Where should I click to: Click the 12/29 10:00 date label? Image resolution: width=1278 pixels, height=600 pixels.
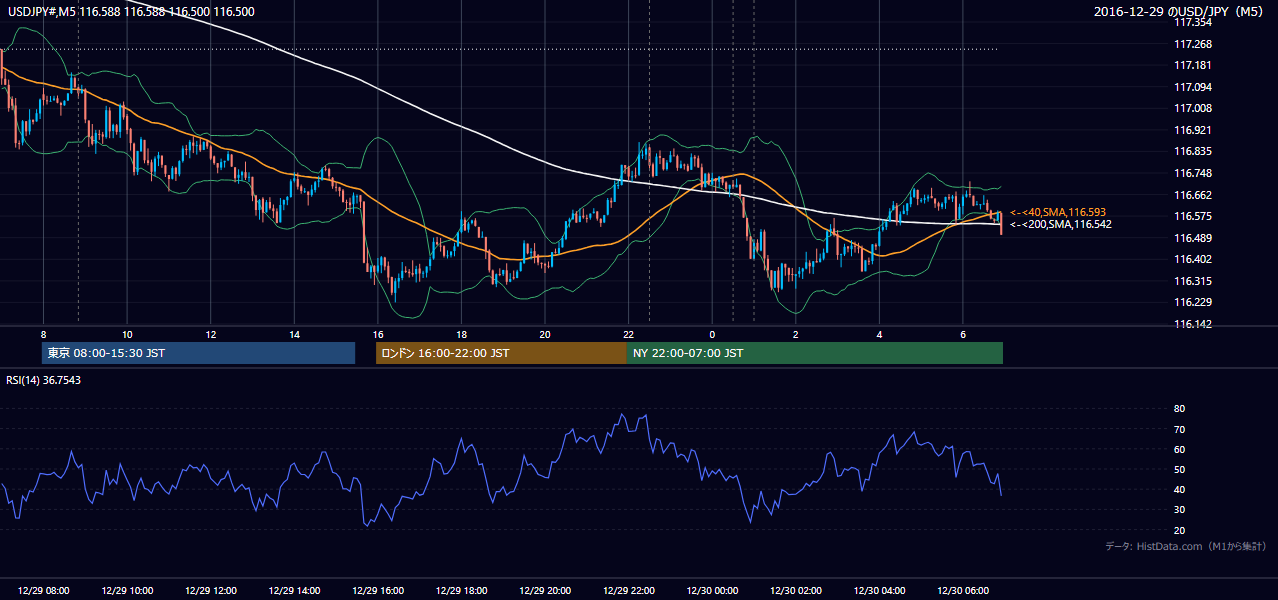[127, 591]
